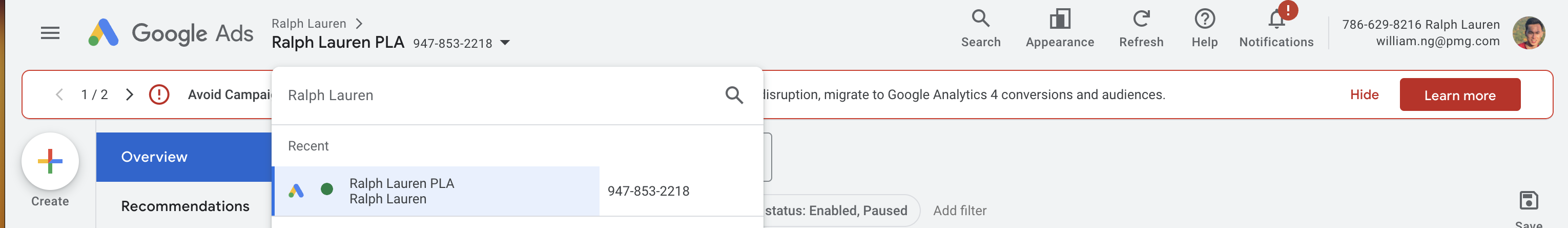Click the Google Ads logo
The height and width of the screenshot is (228, 1568).
click(x=171, y=33)
